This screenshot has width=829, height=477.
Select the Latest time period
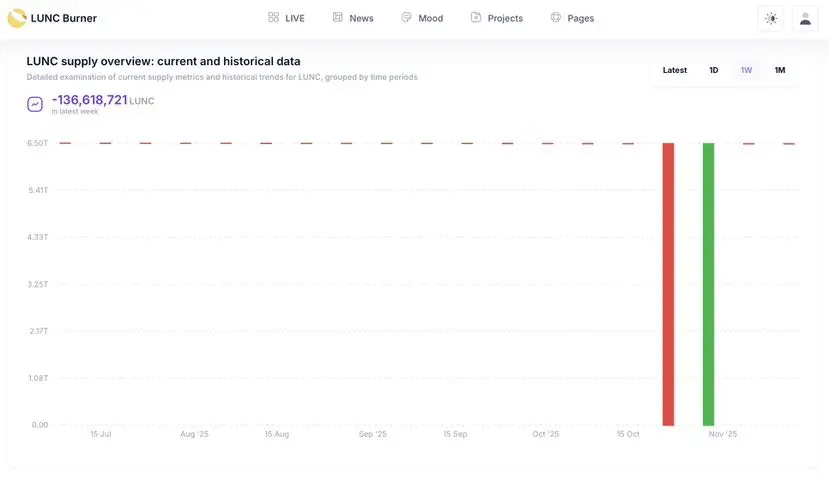[x=675, y=70]
